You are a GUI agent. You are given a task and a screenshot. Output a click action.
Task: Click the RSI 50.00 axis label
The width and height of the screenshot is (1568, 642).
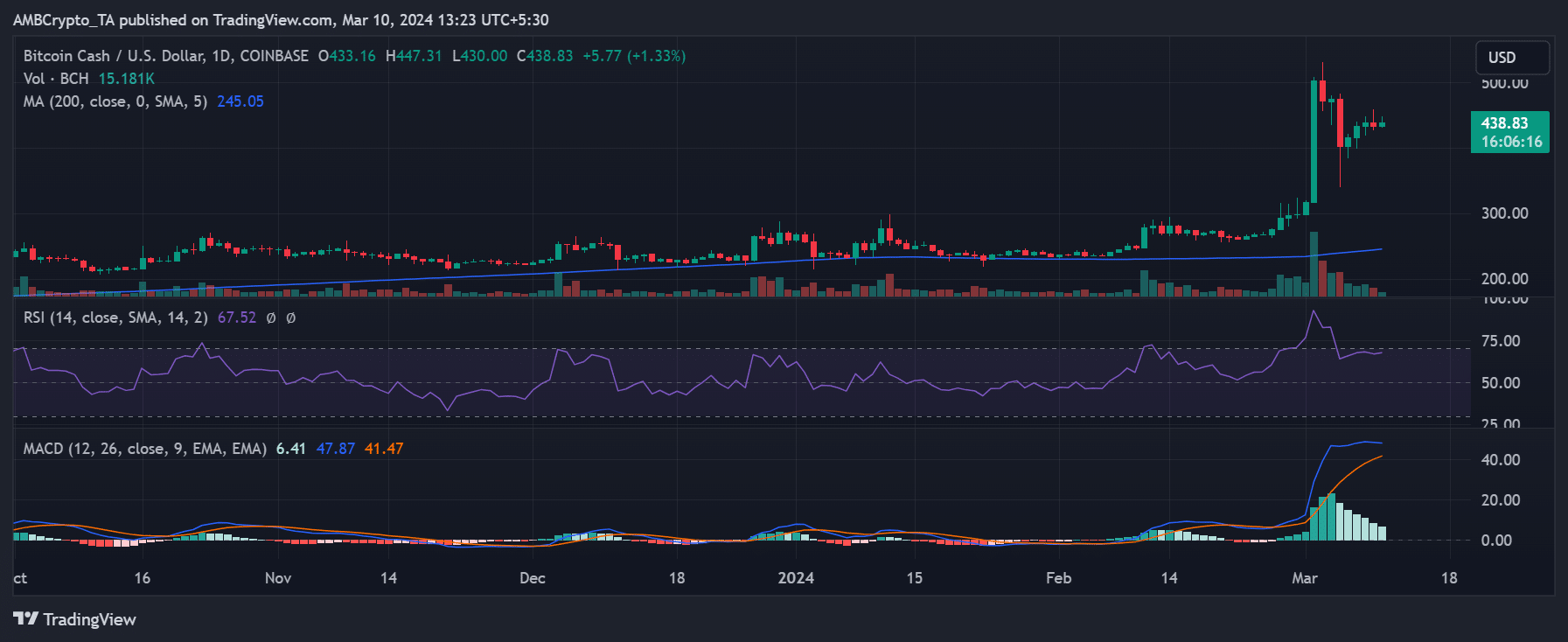pyautogui.click(x=1501, y=383)
